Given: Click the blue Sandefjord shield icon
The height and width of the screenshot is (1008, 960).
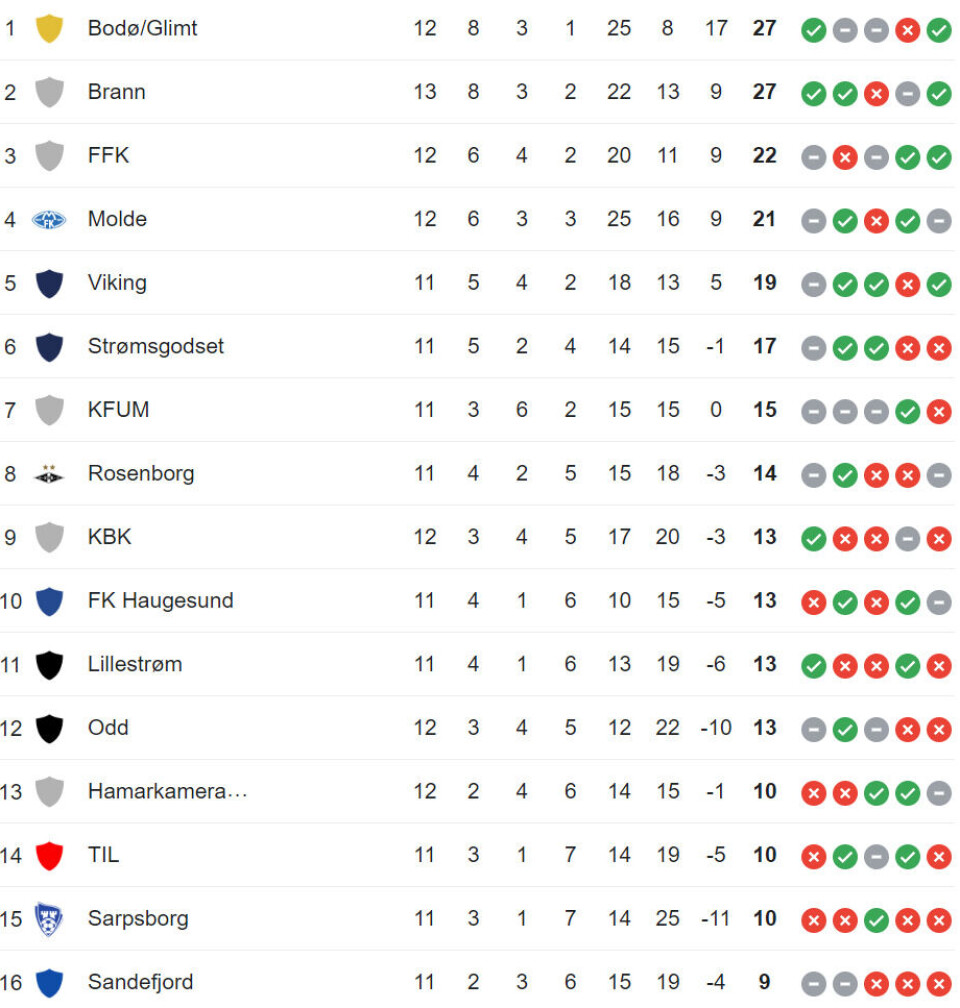Looking at the screenshot, I should pos(49,982).
